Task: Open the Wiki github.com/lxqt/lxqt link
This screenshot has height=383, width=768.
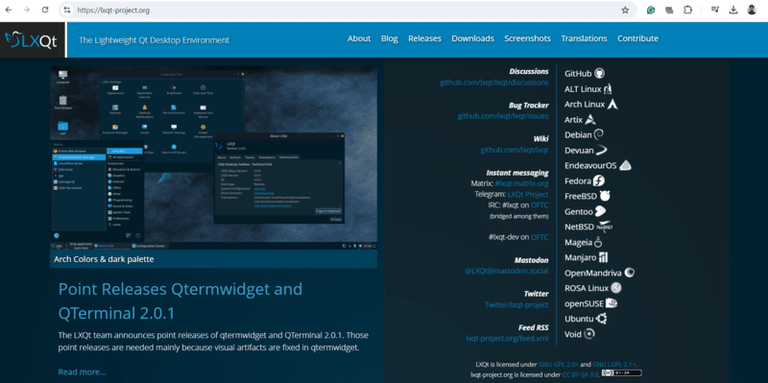Action: click(514, 150)
